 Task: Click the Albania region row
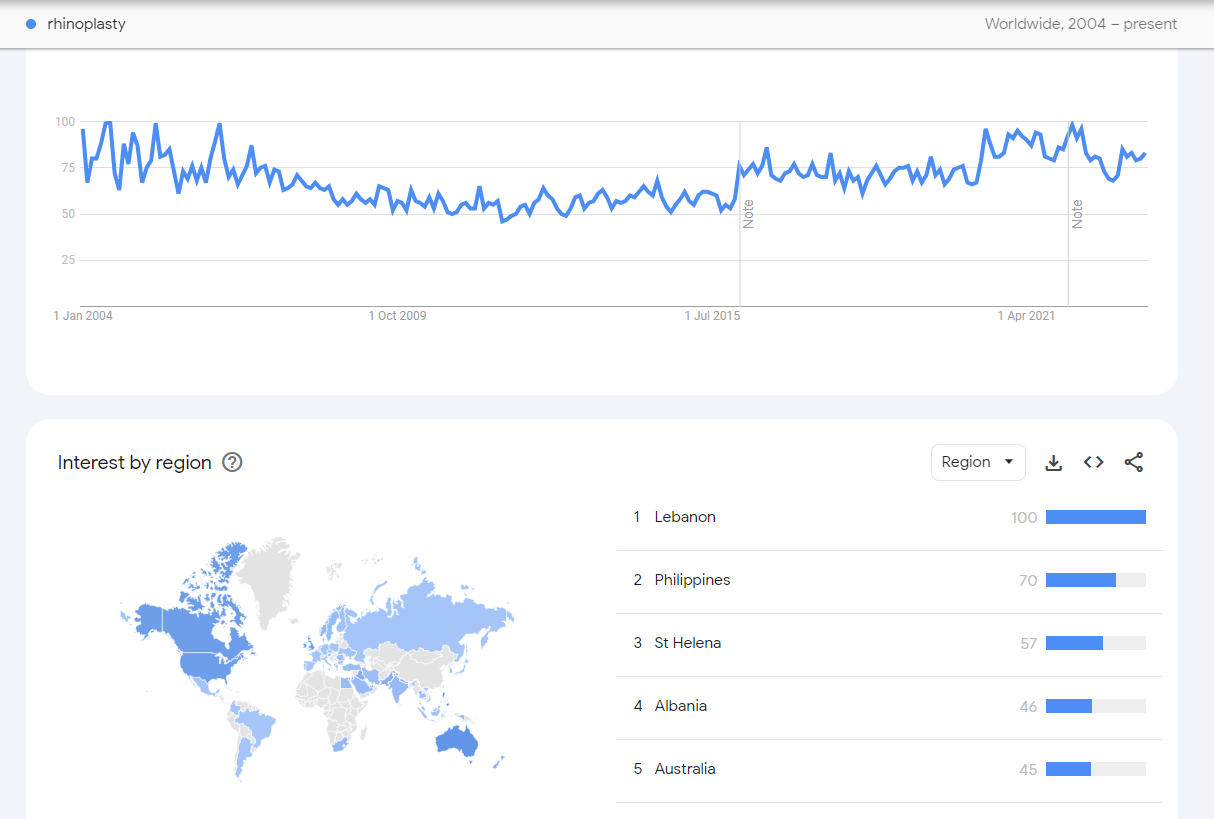[680, 706]
